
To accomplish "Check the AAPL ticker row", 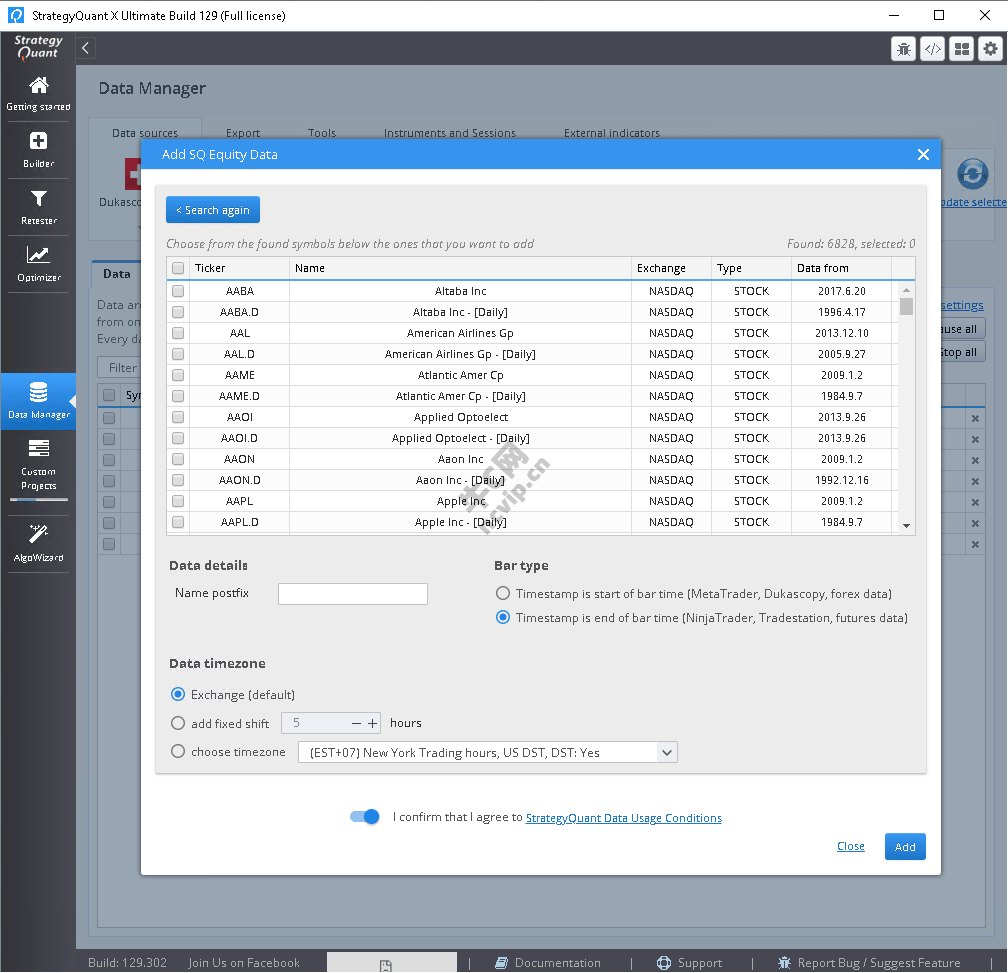I will tap(178, 501).
